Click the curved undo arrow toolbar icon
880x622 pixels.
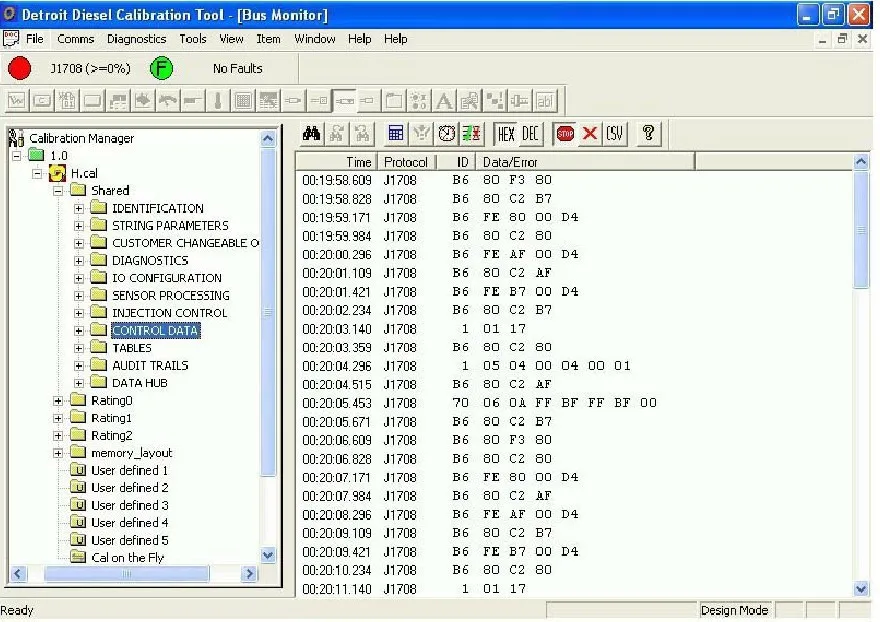168,101
